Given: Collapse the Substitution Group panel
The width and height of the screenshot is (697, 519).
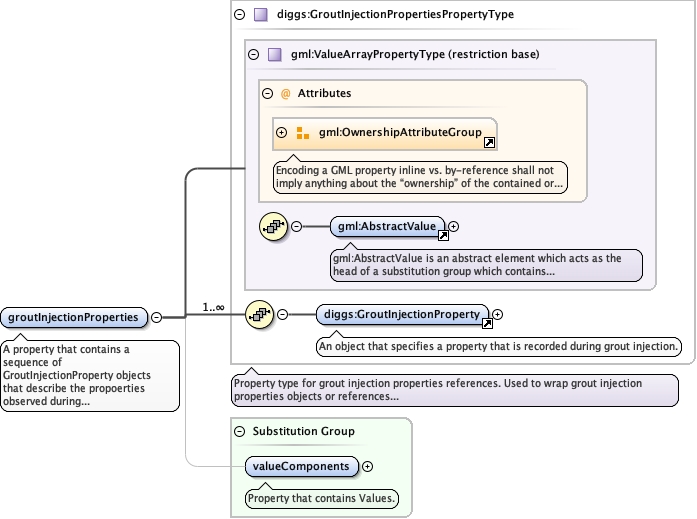Looking at the screenshot, I should click(239, 431).
